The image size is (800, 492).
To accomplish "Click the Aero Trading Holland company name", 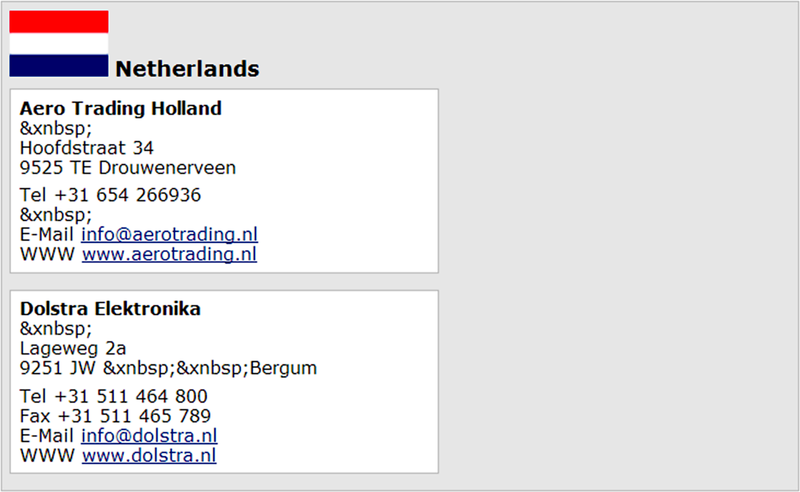I will (120, 108).
